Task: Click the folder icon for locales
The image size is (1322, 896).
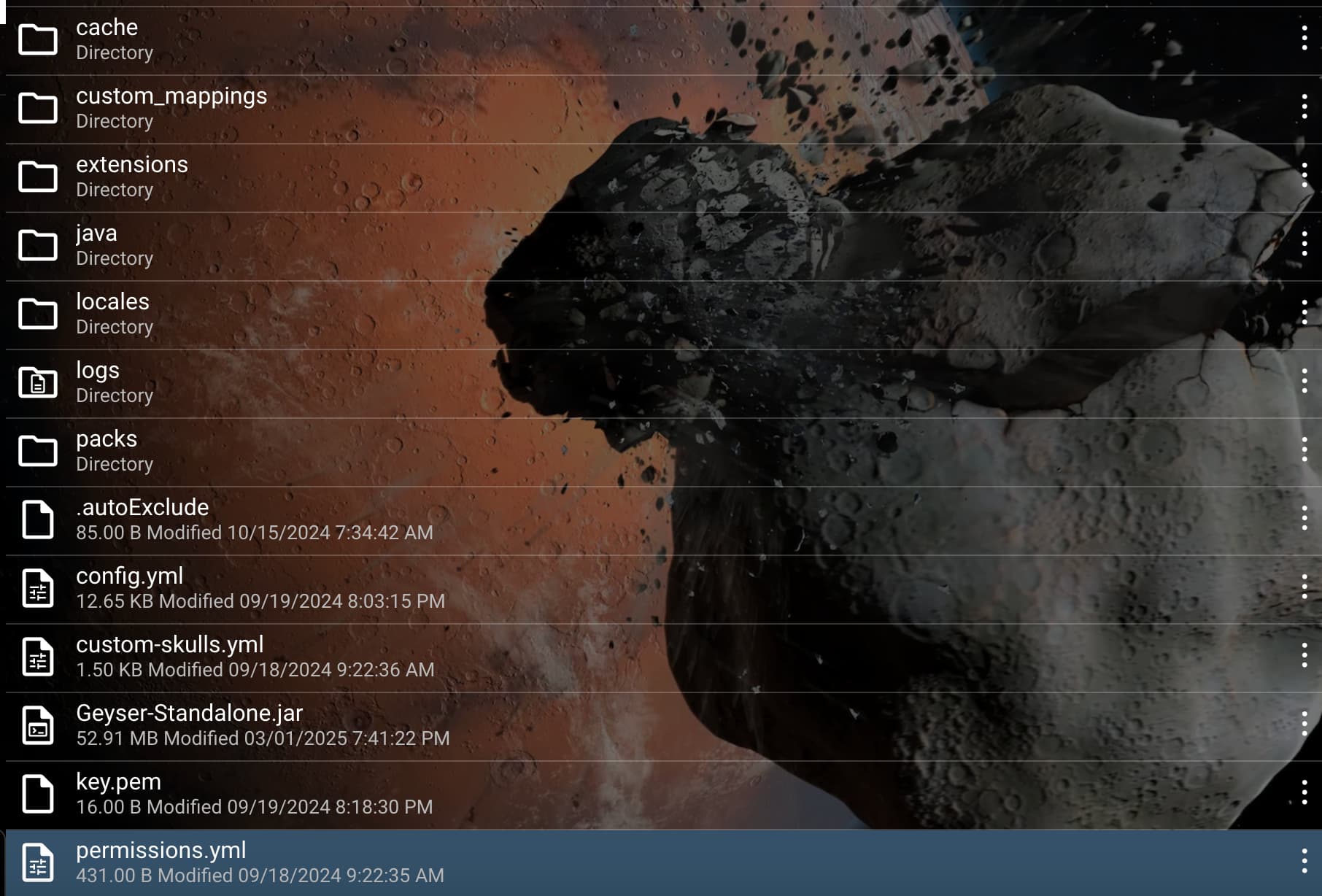Action: [38, 314]
